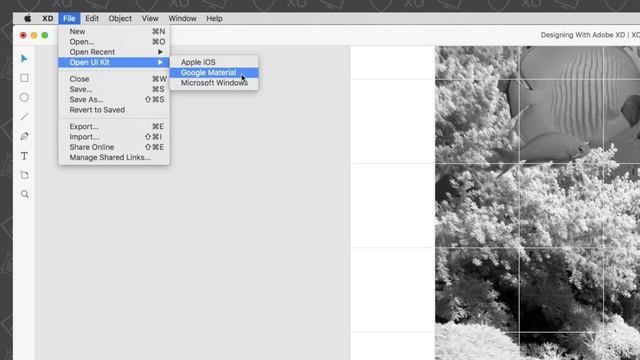Expand the Open Recent submenu

coord(114,52)
